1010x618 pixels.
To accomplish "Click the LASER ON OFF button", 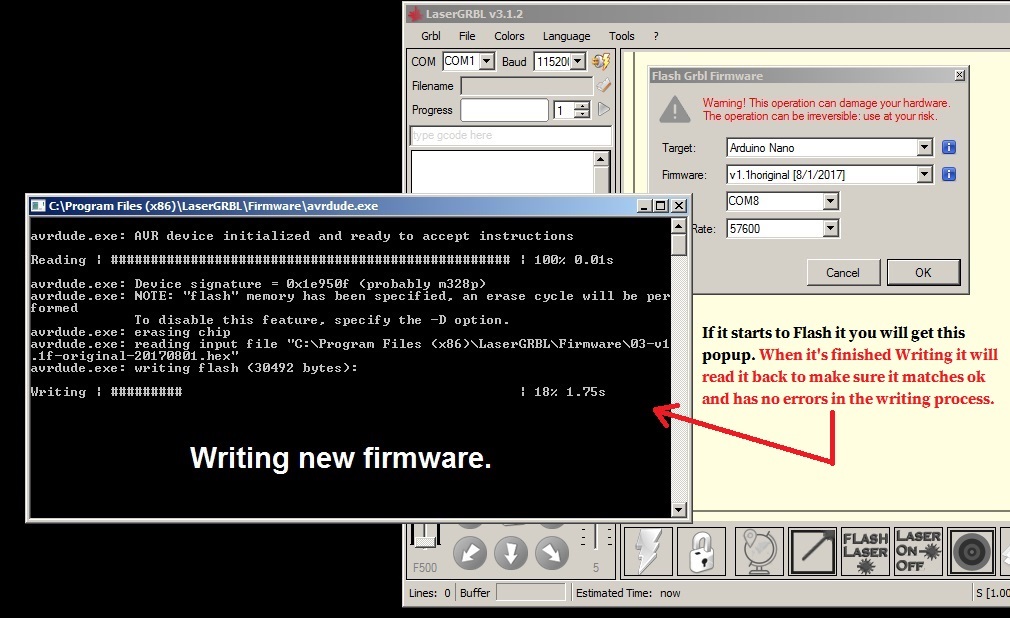I will 918,551.
